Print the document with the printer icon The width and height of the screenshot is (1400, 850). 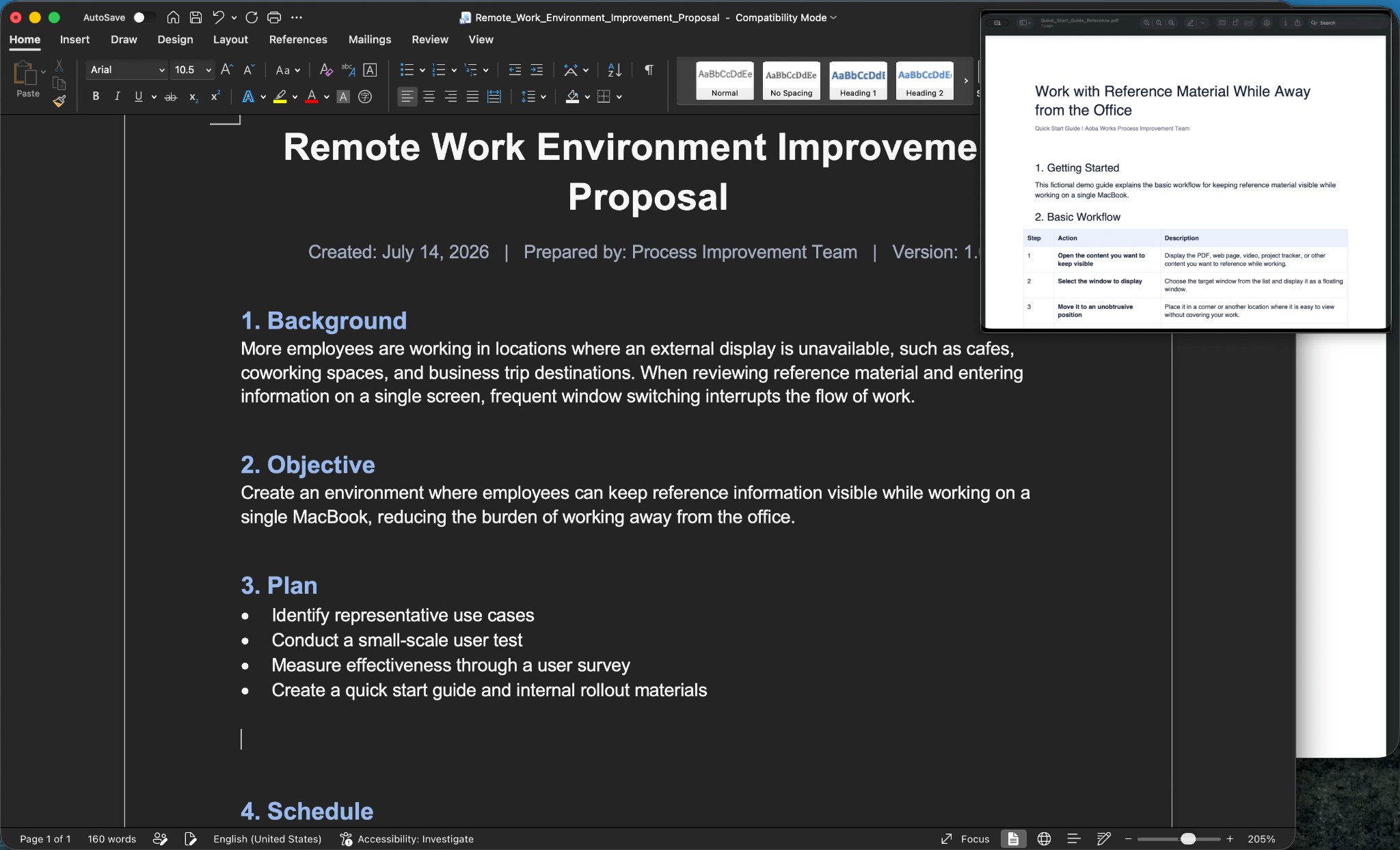pos(274,17)
